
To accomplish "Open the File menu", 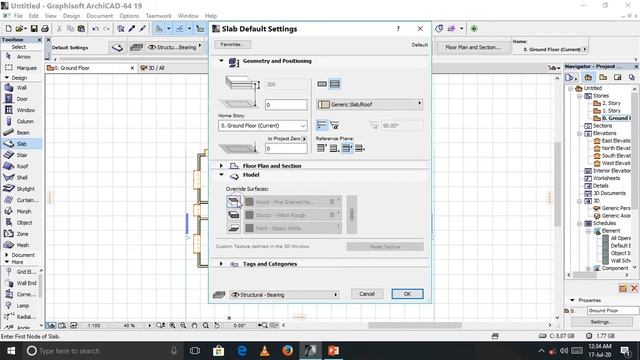I will 18,16.
